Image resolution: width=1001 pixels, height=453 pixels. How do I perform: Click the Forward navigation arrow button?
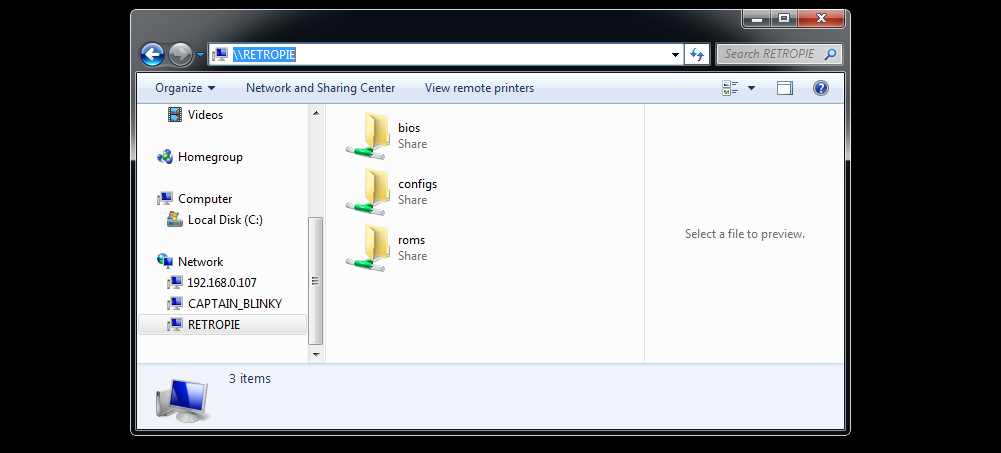pos(180,54)
